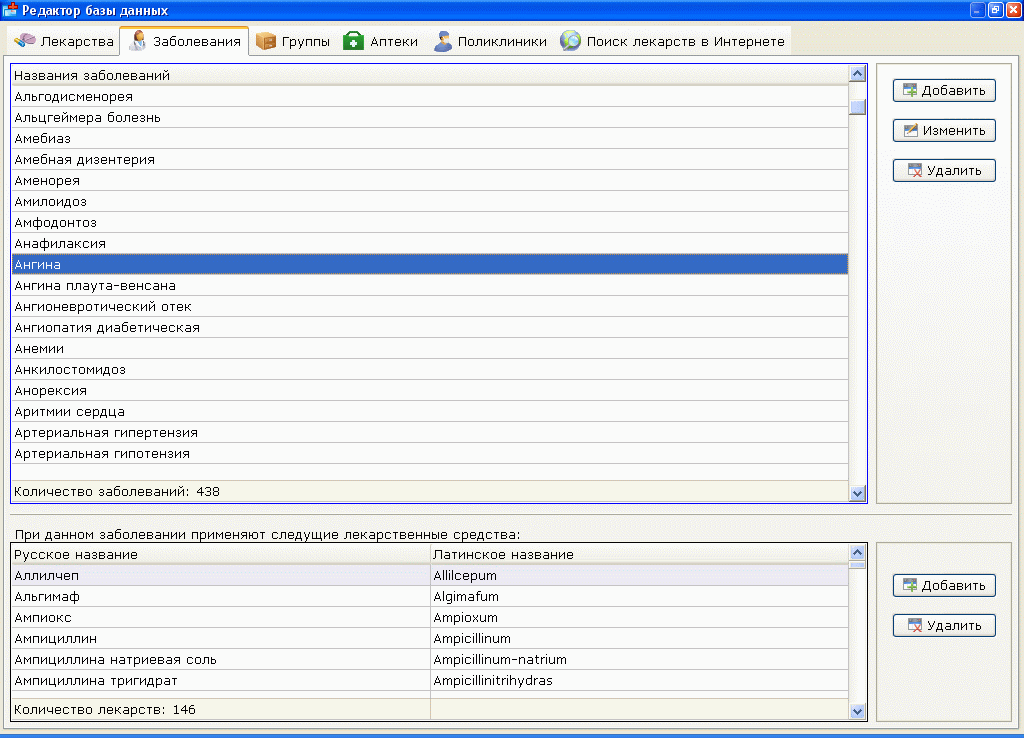Viewport: 1024px width, 738px height.
Task: Select Артериальная гипертензия row
Action: coord(430,432)
